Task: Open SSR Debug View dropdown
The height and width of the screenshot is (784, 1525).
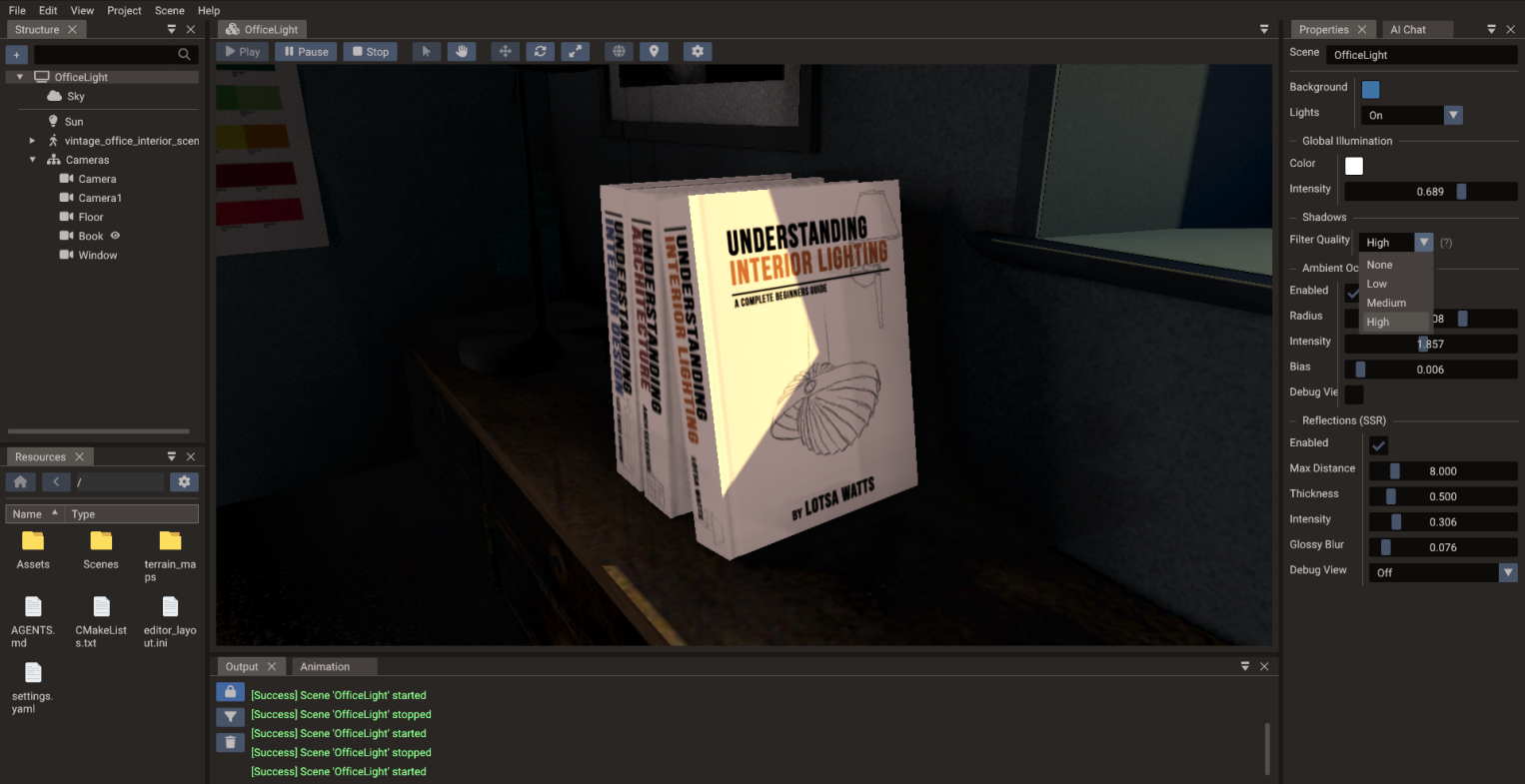Action: pos(1443,573)
